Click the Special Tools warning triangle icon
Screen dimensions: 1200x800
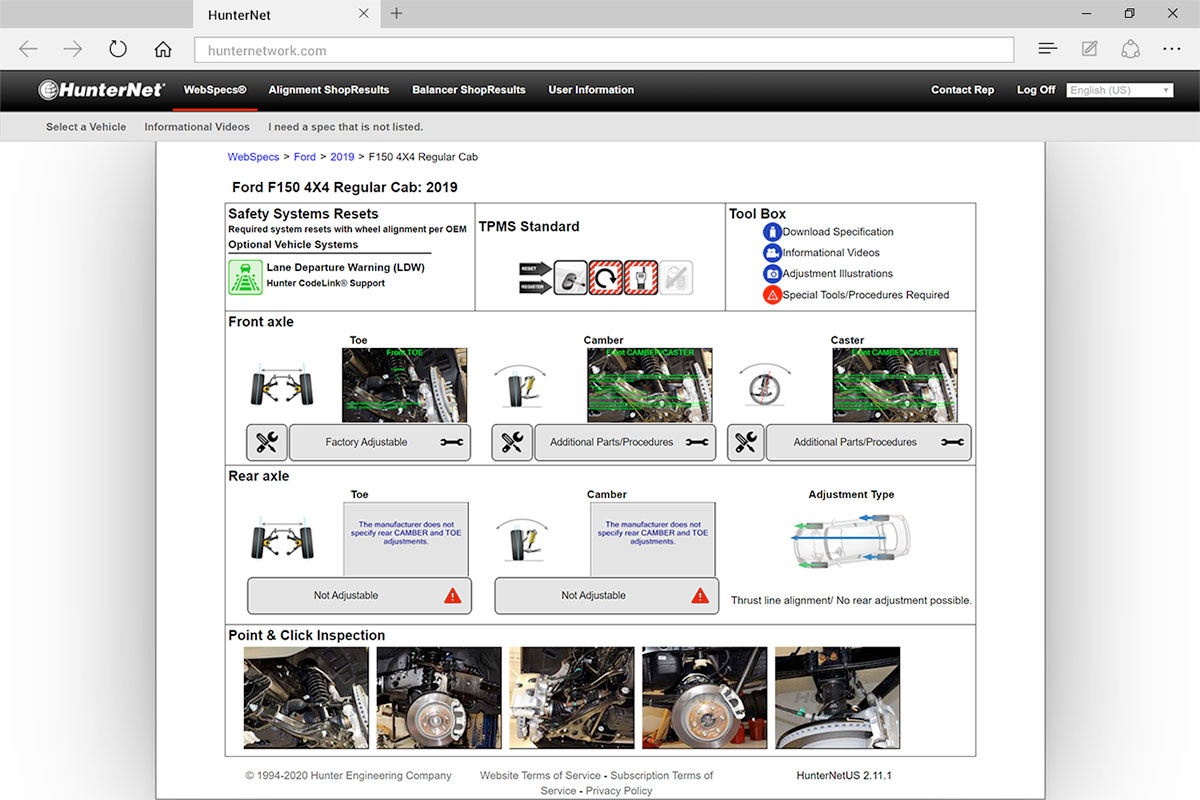772,295
